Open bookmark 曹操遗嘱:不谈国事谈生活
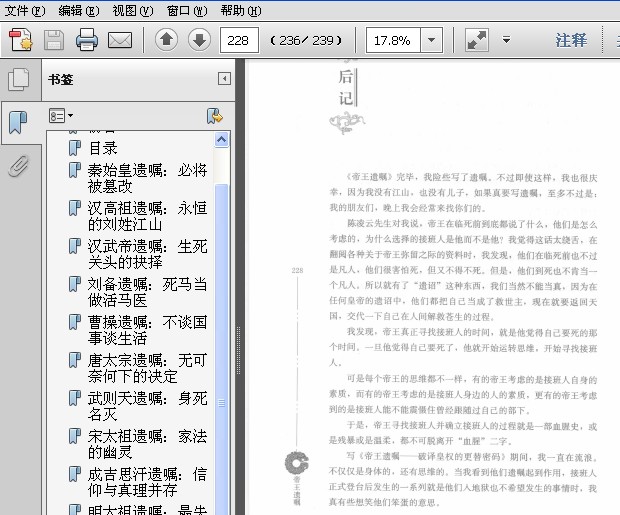 [148, 330]
